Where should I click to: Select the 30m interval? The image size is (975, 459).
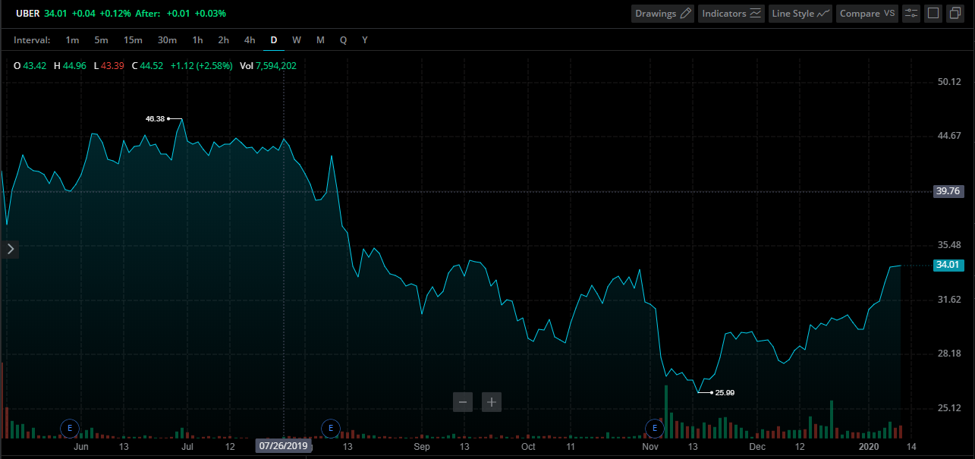pyautogui.click(x=167, y=40)
